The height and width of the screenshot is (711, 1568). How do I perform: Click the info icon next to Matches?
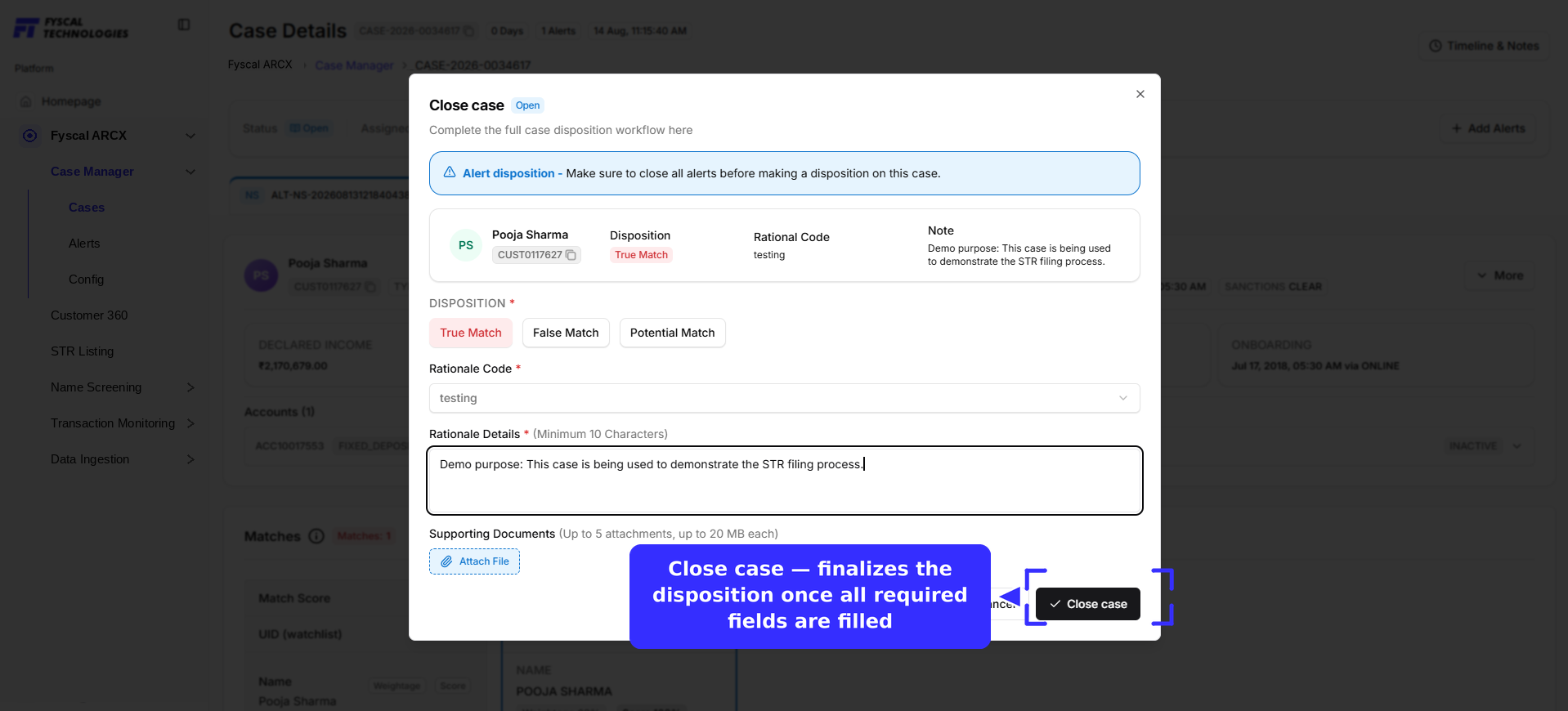[316, 536]
